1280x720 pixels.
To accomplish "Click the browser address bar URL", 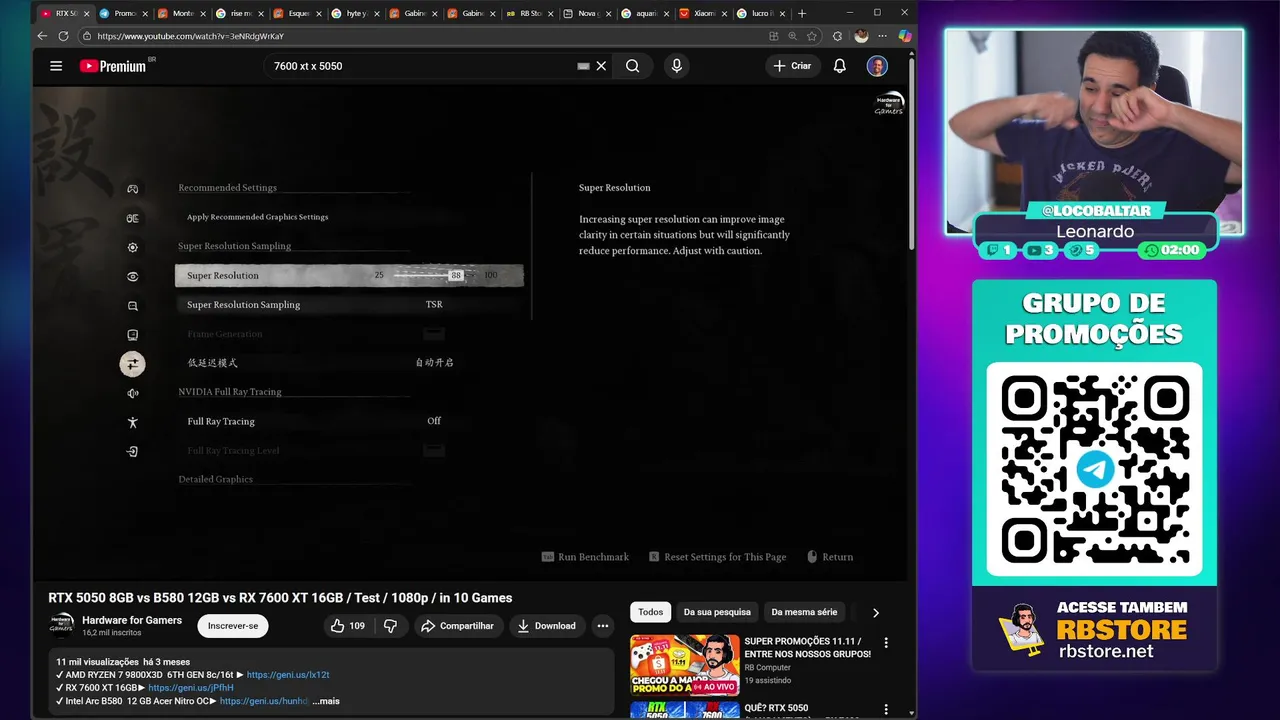I will [190, 36].
